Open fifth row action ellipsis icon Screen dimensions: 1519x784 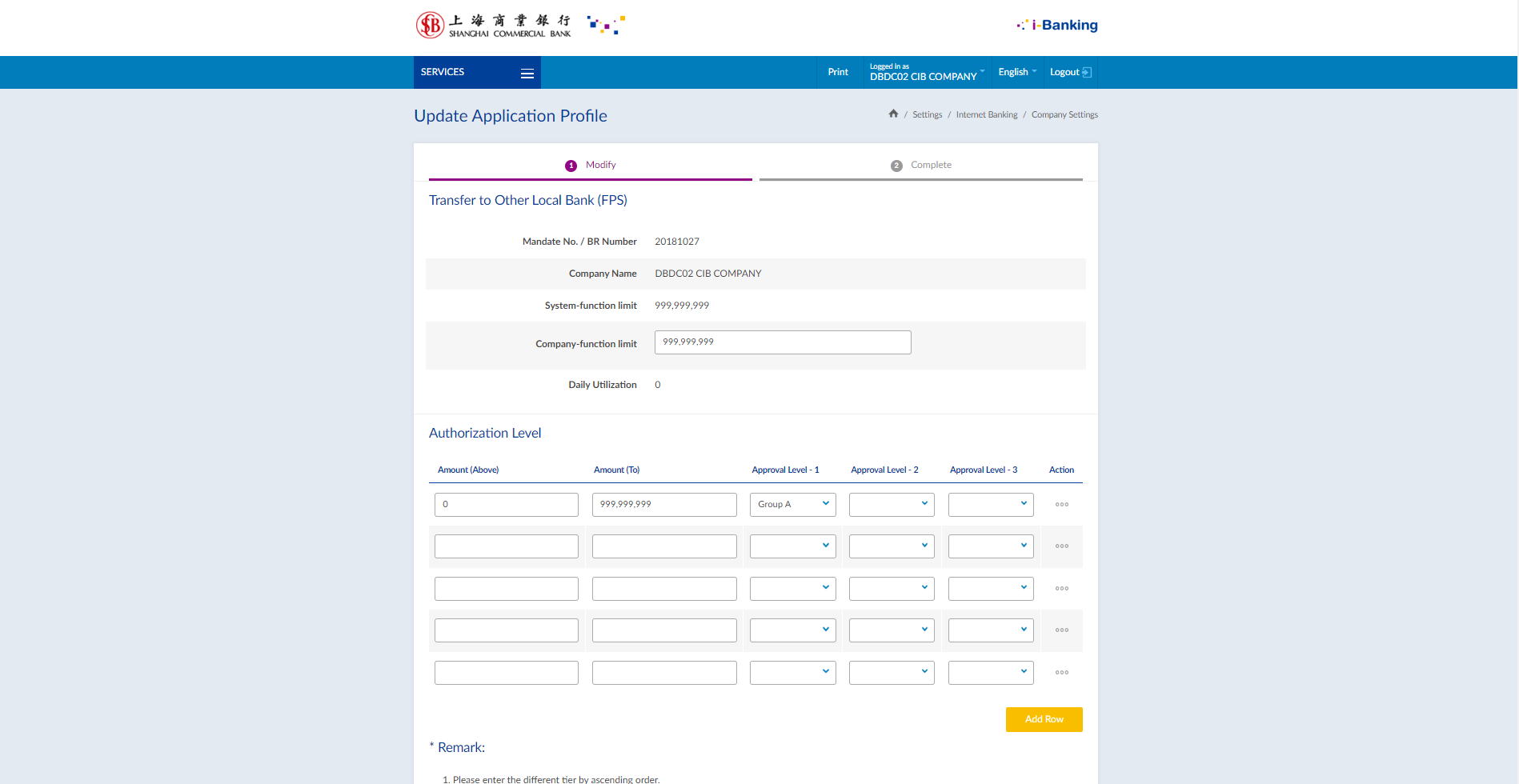click(x=1061, y=673)
